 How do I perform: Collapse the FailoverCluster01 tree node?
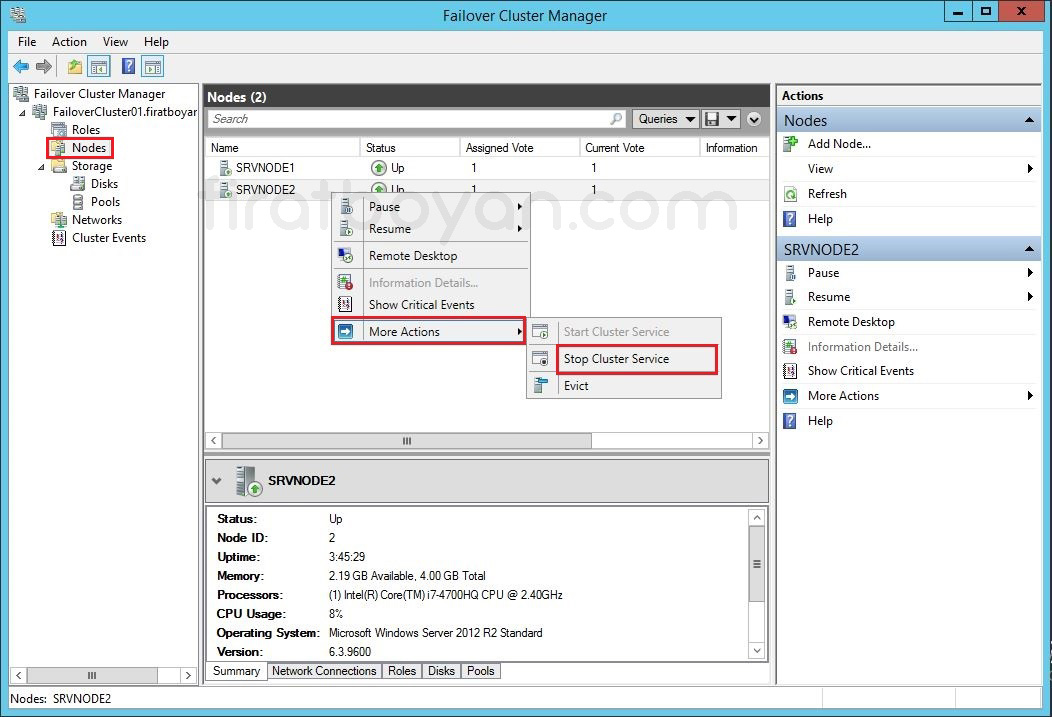pos(22,113)
